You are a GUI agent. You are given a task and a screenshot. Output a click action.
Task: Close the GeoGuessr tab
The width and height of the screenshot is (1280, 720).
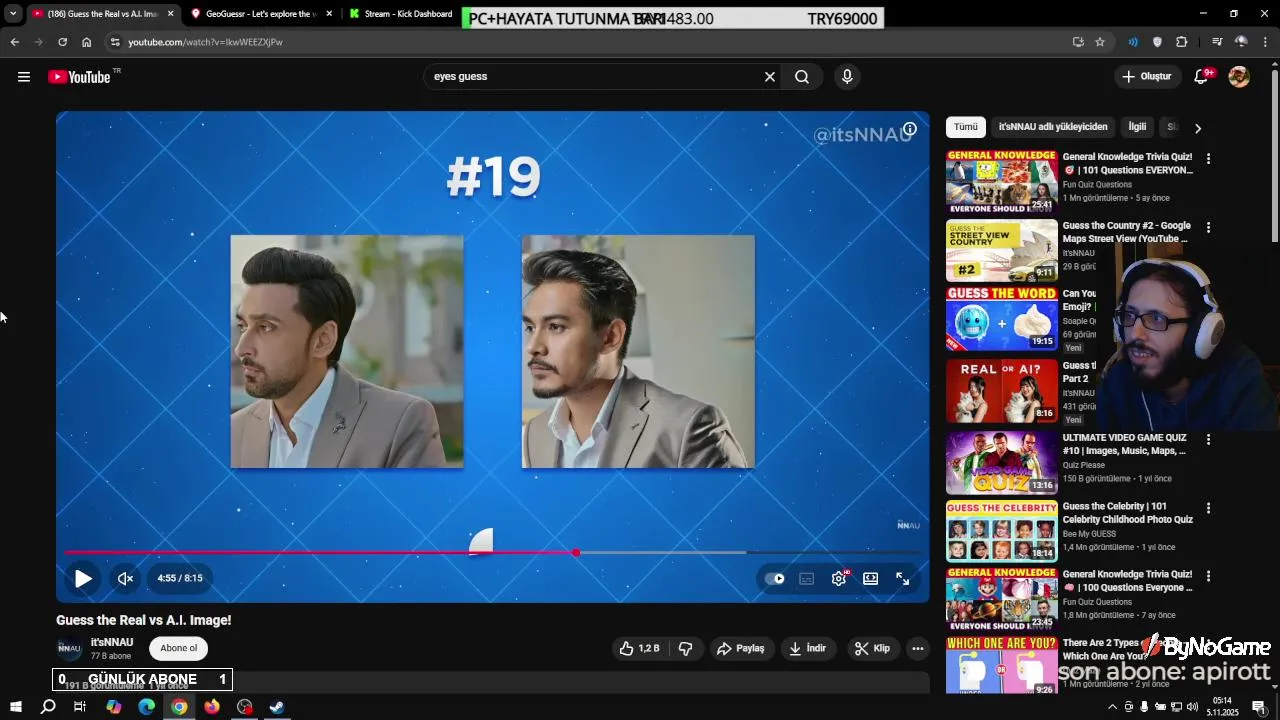click(329, 14)
